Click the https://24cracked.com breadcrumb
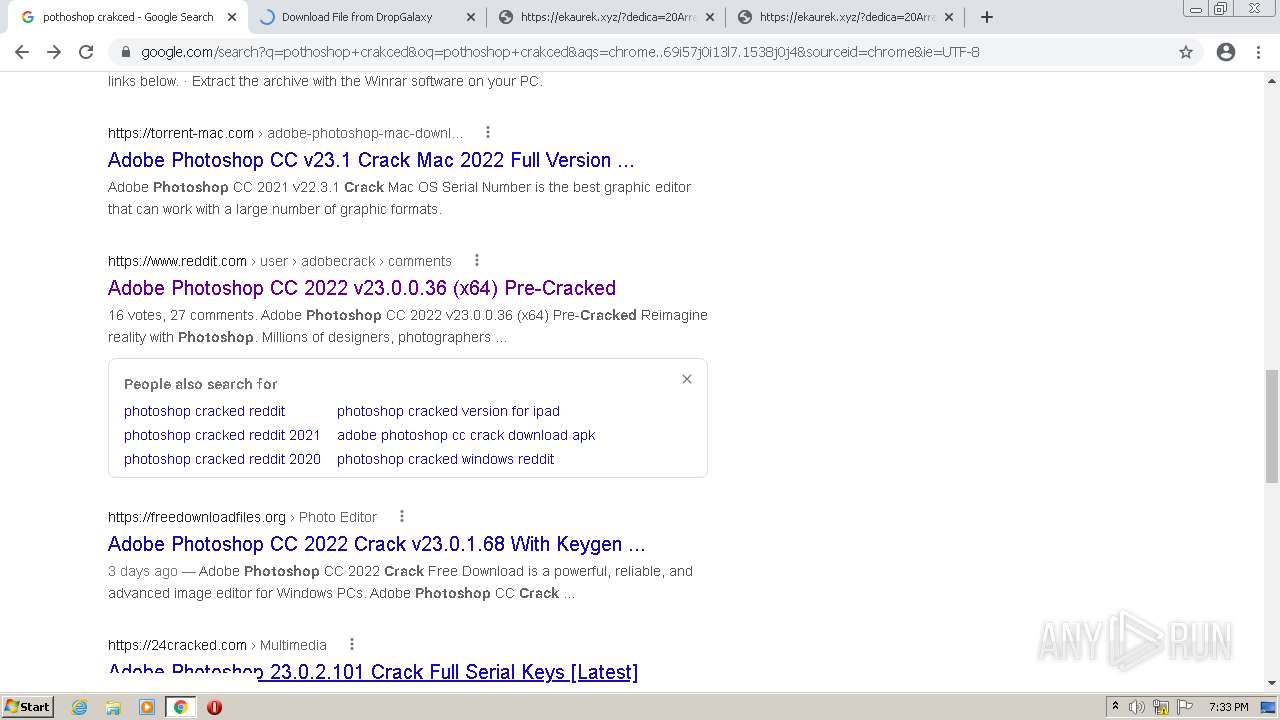 click(177, 645)
